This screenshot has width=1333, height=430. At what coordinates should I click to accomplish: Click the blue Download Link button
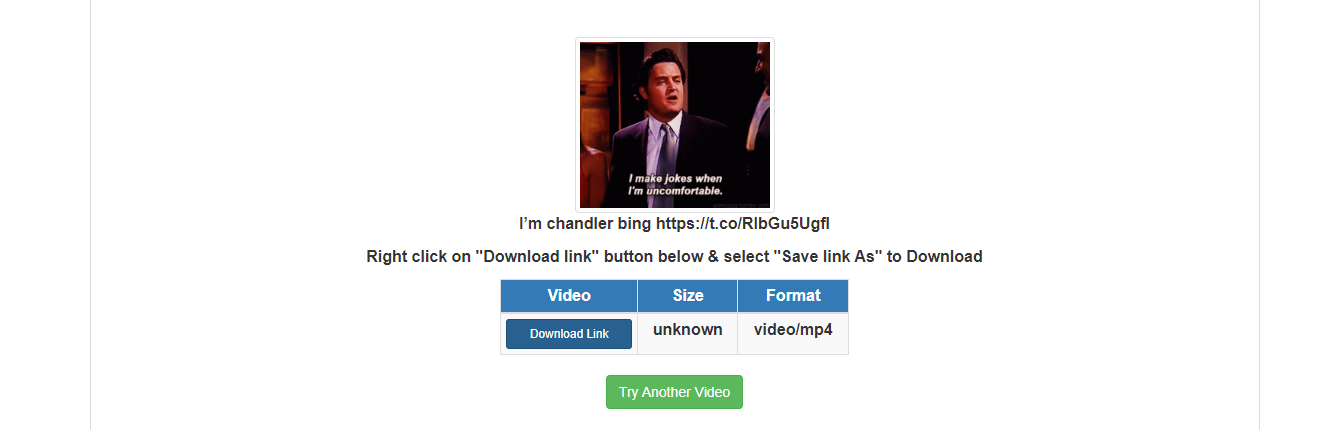coord(568,334)
